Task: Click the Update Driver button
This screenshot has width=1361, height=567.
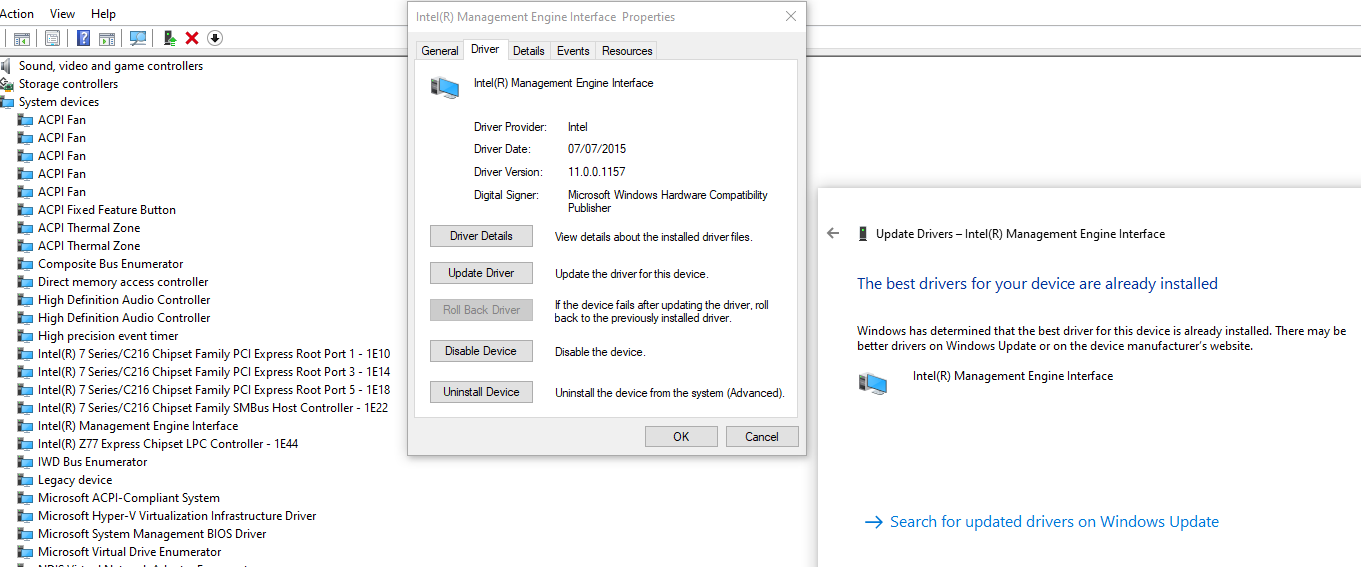Action: (x=481, y=273)
